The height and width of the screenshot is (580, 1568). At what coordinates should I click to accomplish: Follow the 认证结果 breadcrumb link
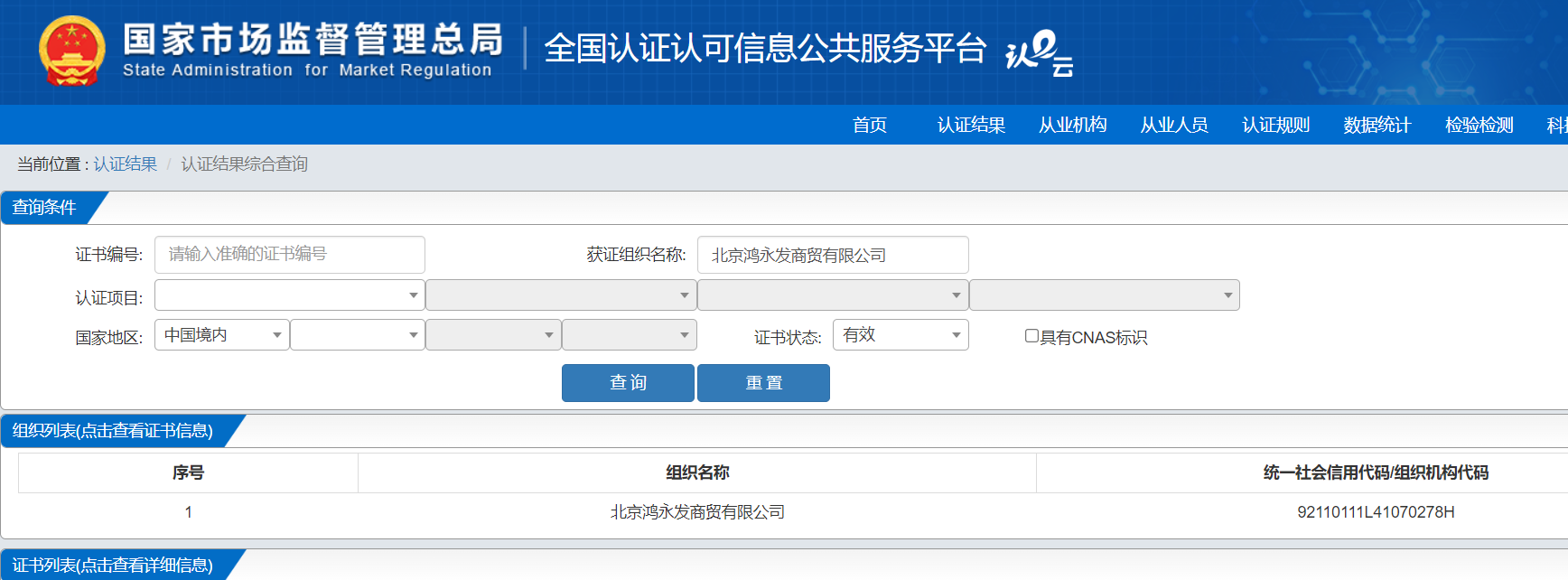tap(126, 164)
